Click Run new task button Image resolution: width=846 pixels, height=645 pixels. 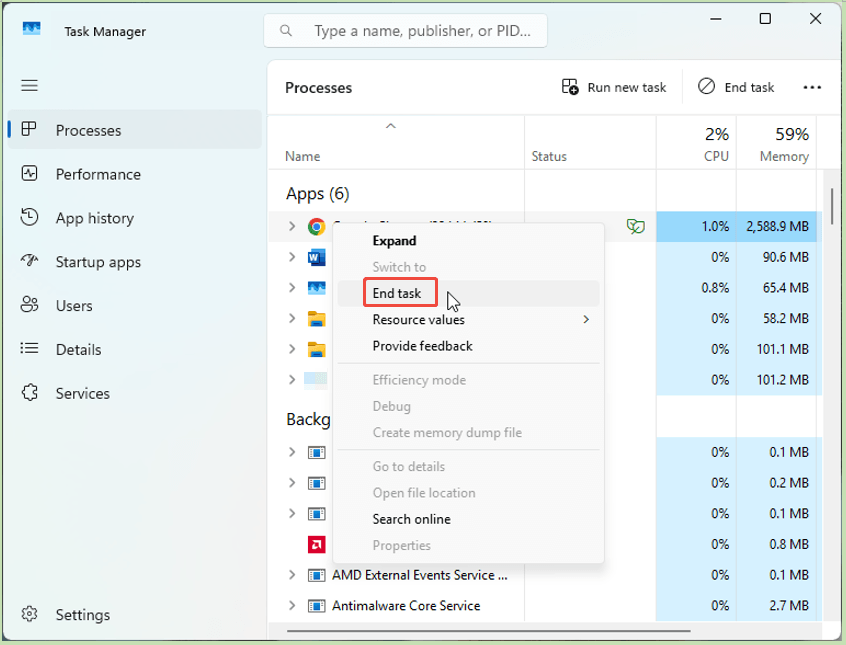point(613,87)
